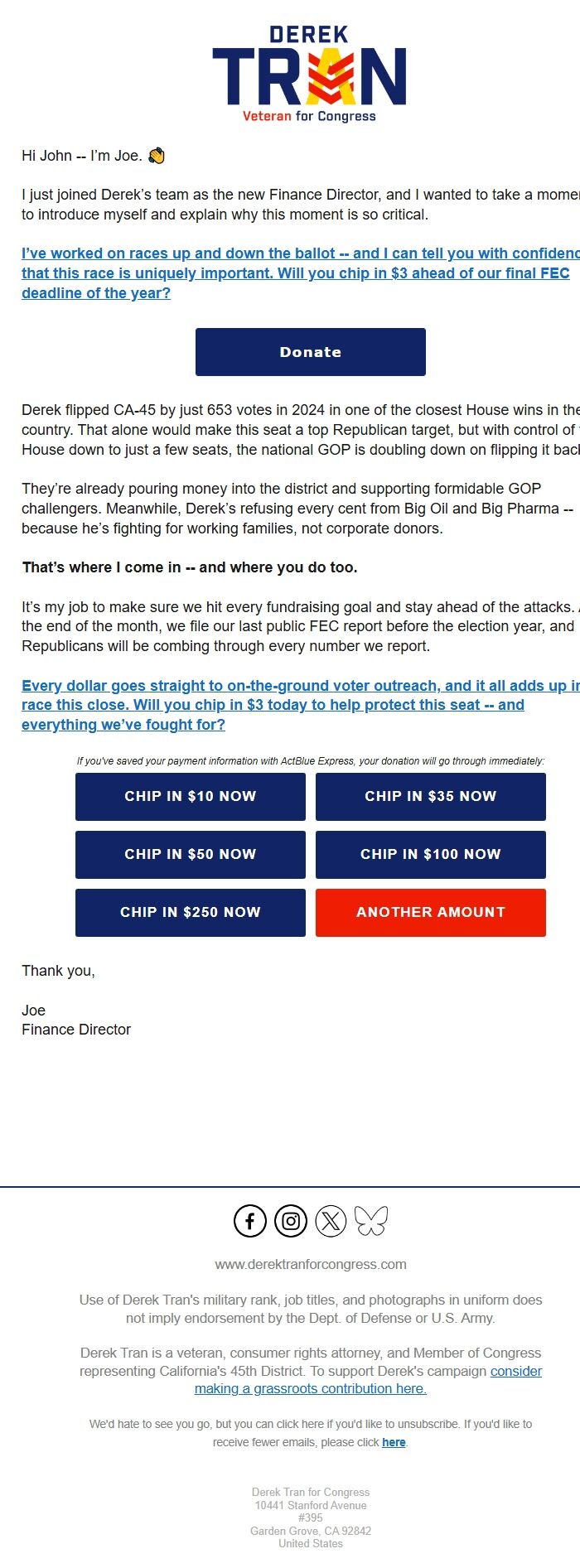This screenshot has width=580, height=1568.
Task: Click the X (Twitter) social icon
Action: 331,1220
